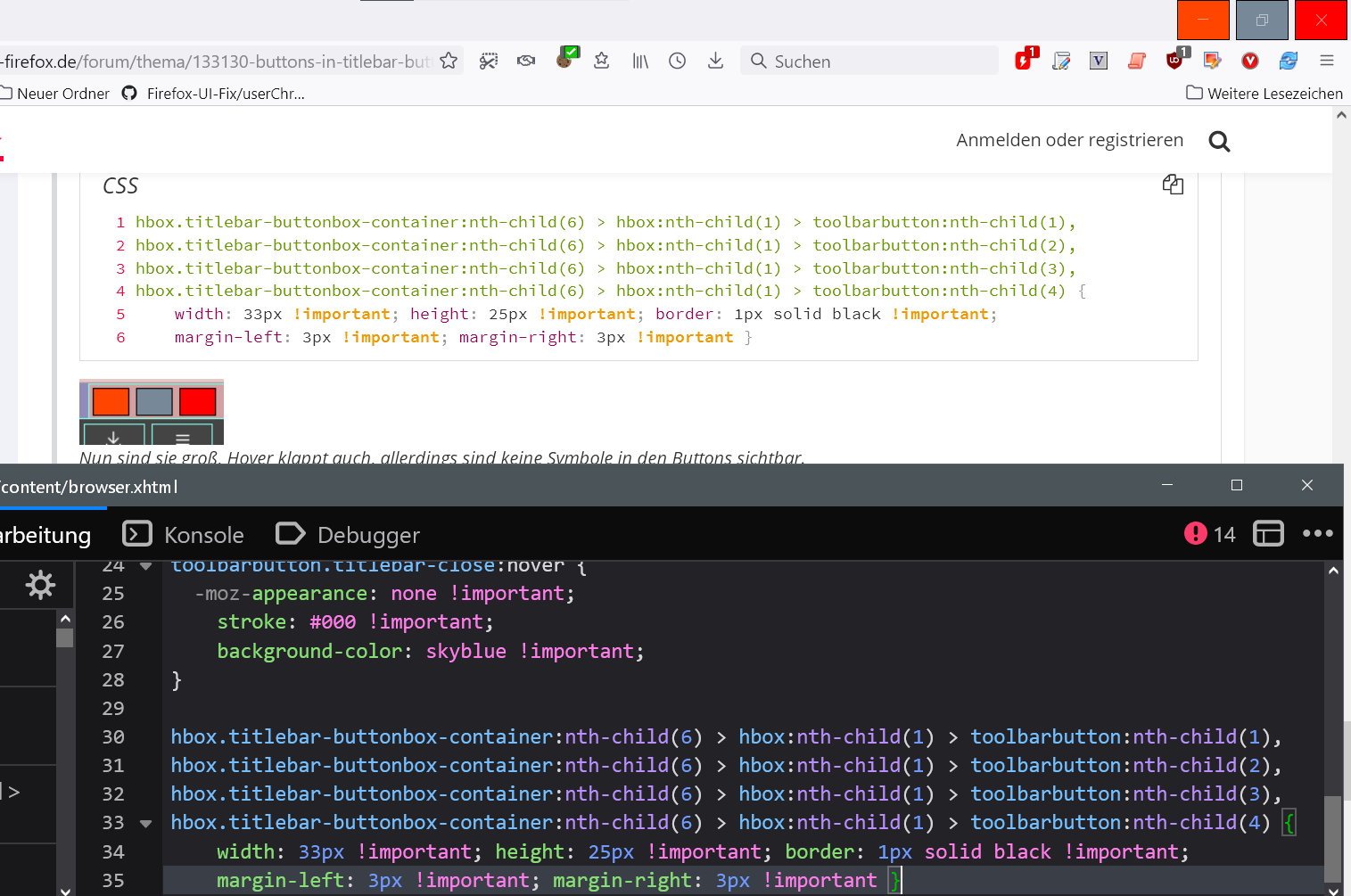Bookmark this page with the star icon

[449, 61]
